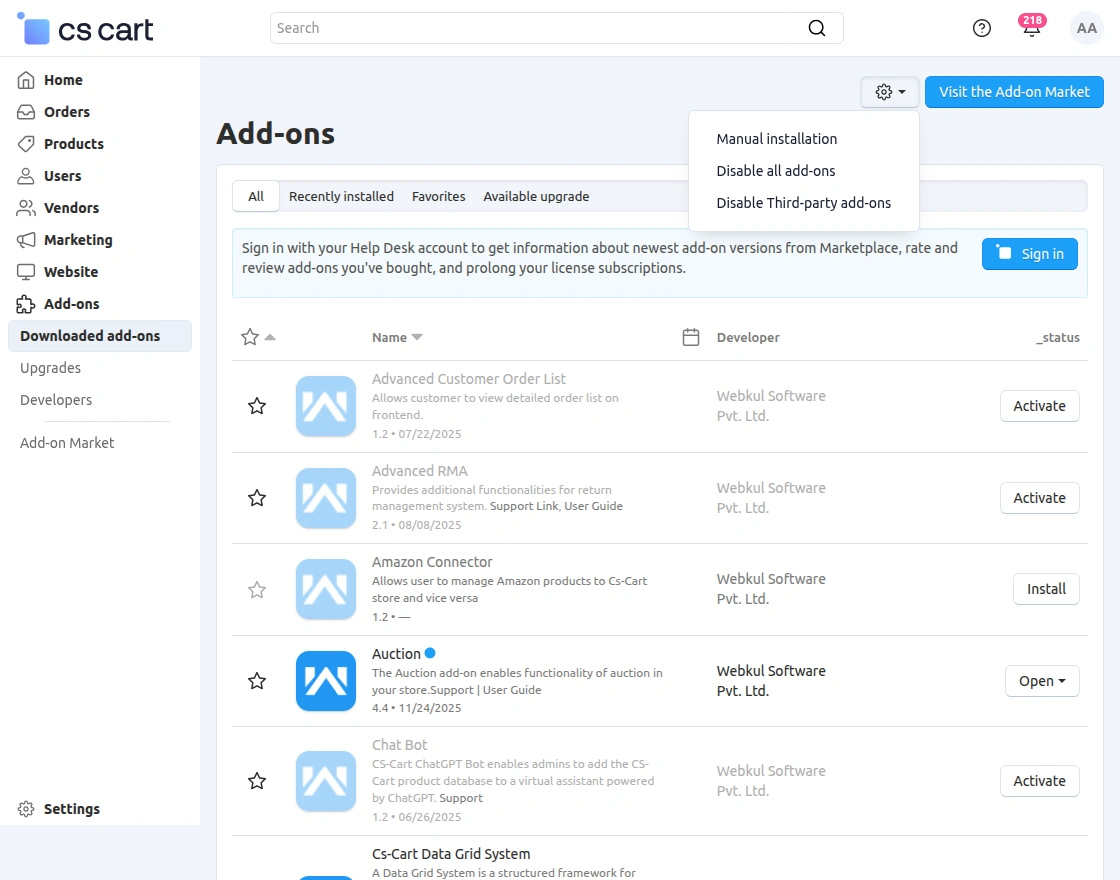
Task: Open the help question mark icon
Action: coord(982,28)
